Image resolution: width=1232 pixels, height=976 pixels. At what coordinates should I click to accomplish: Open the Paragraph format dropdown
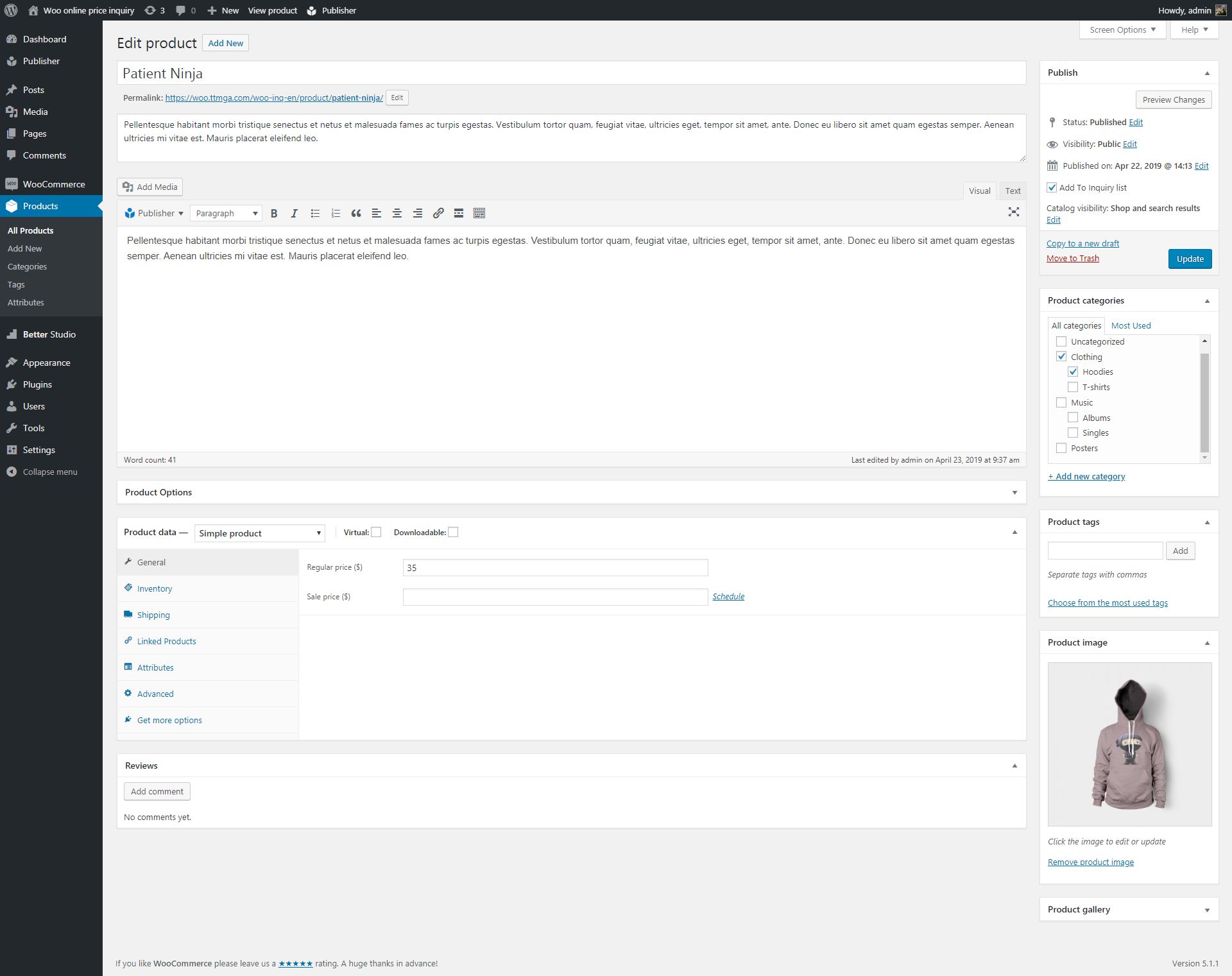pyautogui.click(x=227, y=214)
